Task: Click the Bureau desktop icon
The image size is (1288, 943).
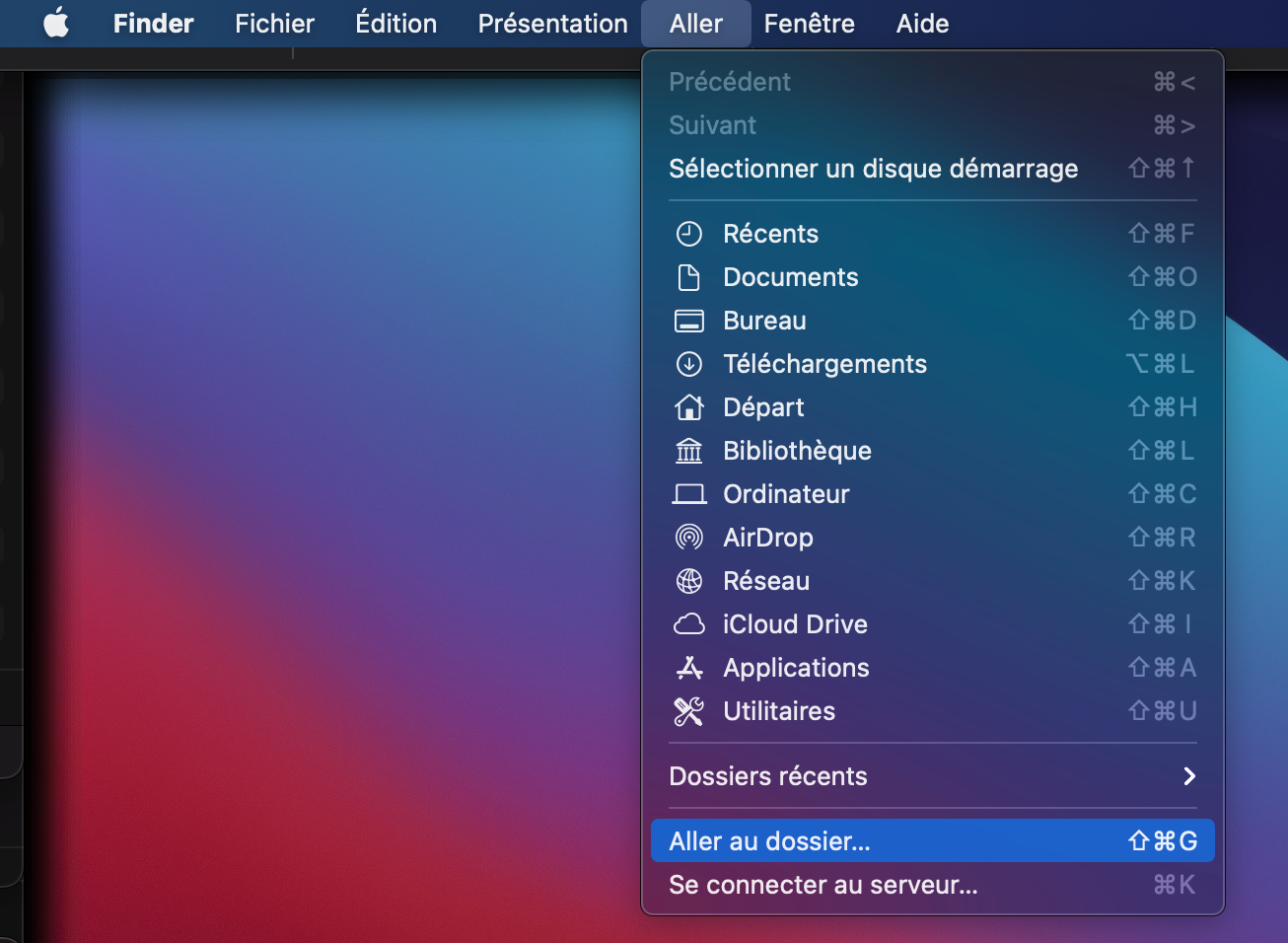Action: (x=688, y=321)
